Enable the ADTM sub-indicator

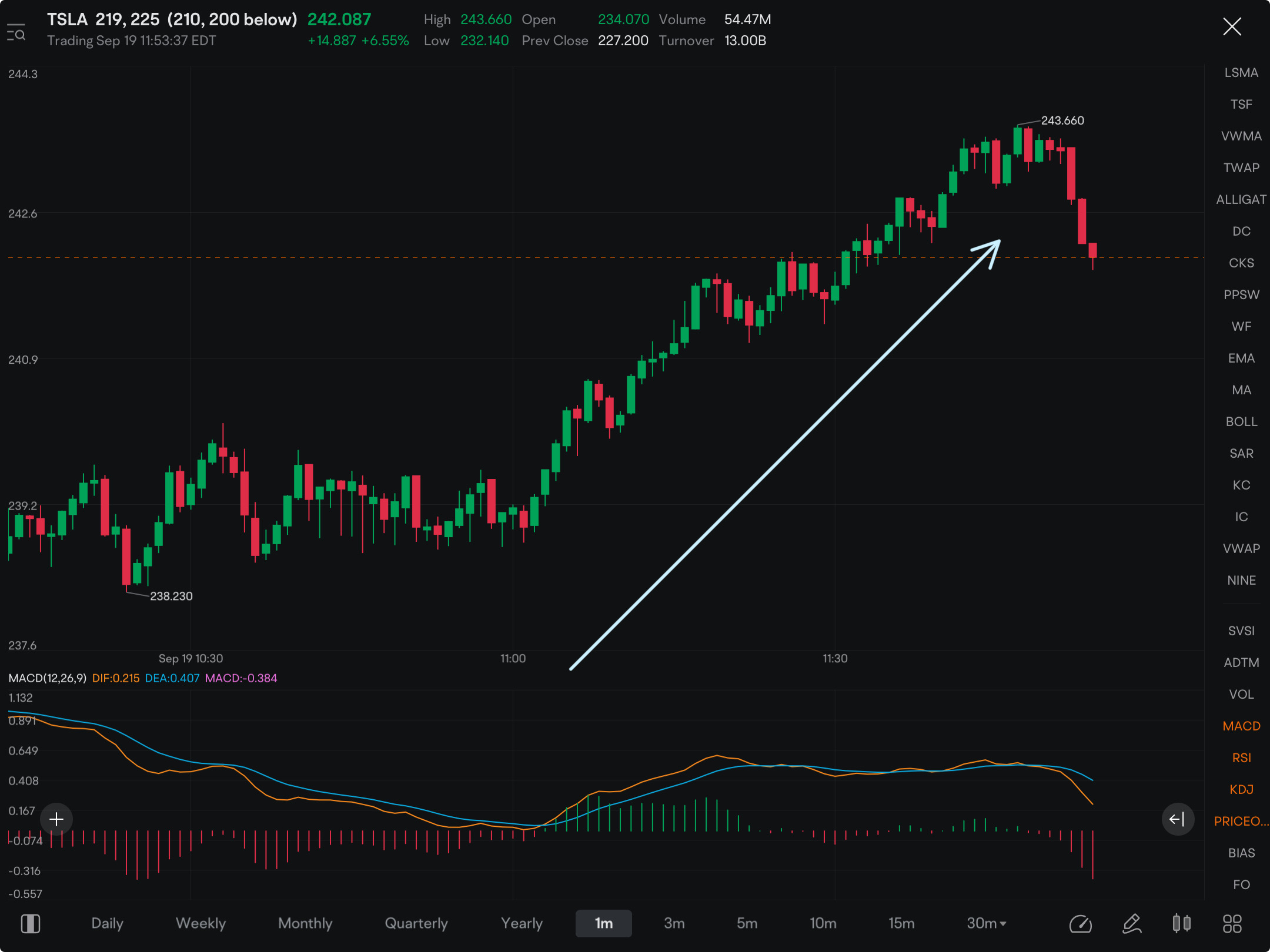coord(1241,663)
